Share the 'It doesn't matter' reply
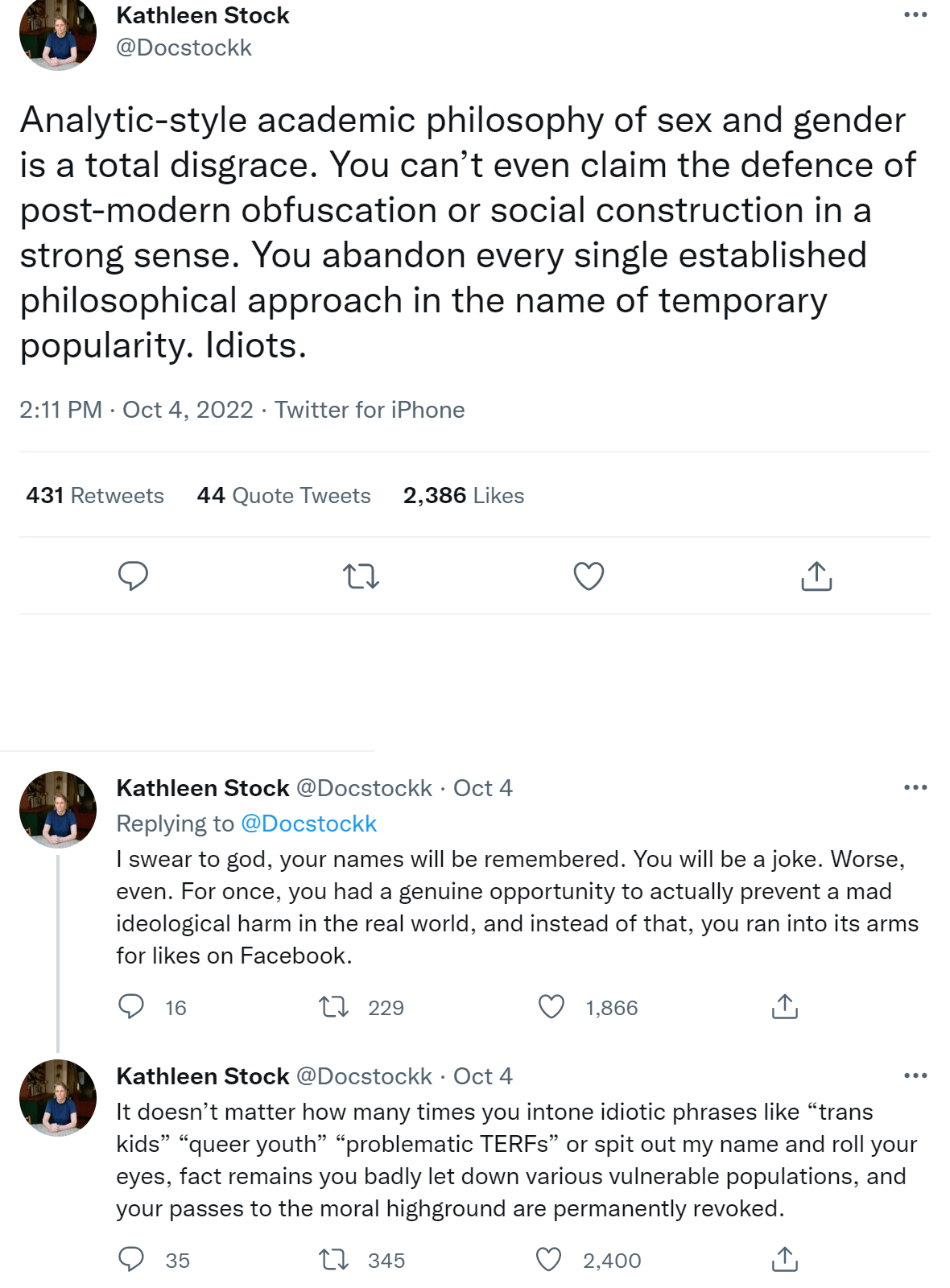950x1288 pixels. pos(784,1259)
